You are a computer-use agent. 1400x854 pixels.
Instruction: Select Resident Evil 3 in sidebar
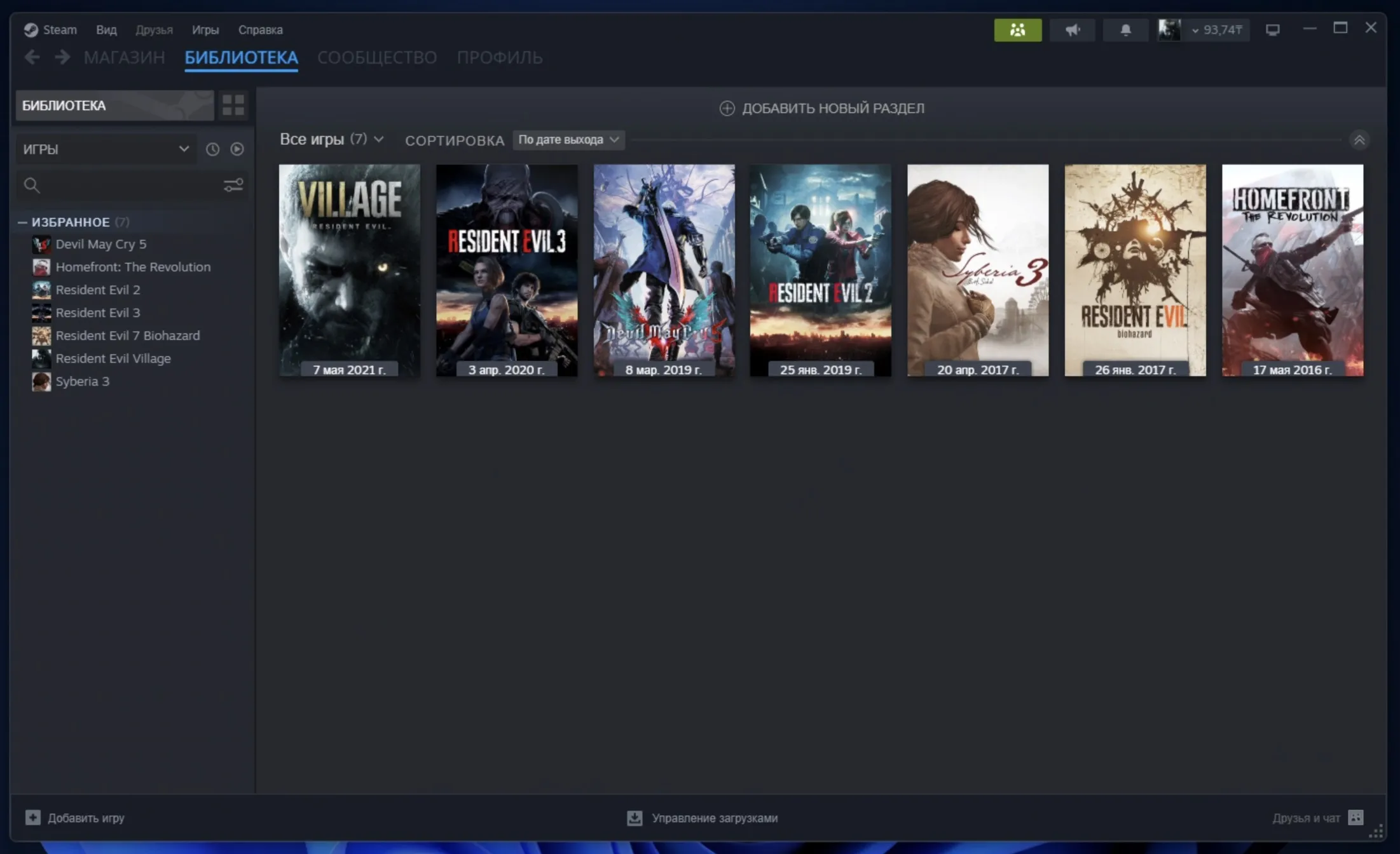[x=98, y=313]
